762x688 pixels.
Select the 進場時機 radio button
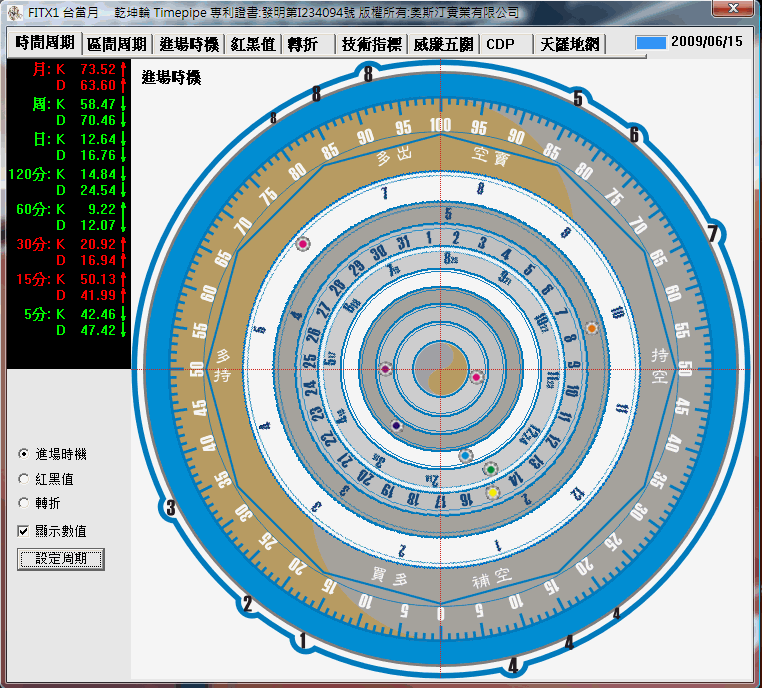pos(24,455)
